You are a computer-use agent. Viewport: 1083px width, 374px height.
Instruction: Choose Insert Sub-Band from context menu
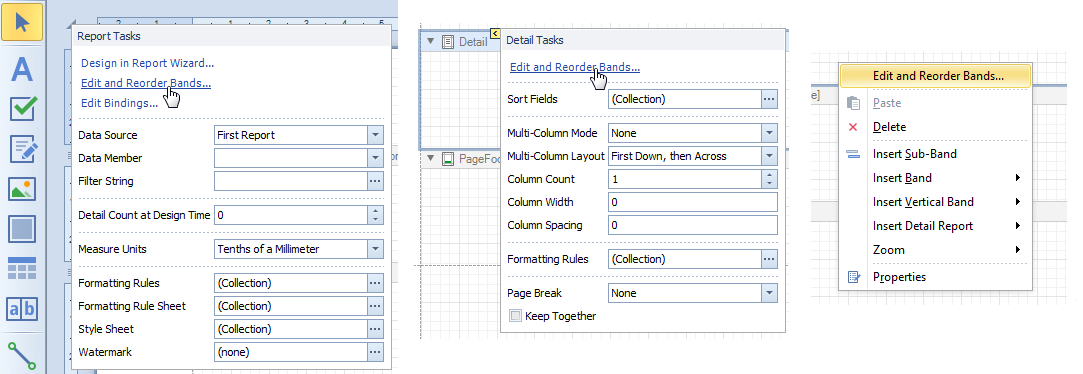pos(914,153)
